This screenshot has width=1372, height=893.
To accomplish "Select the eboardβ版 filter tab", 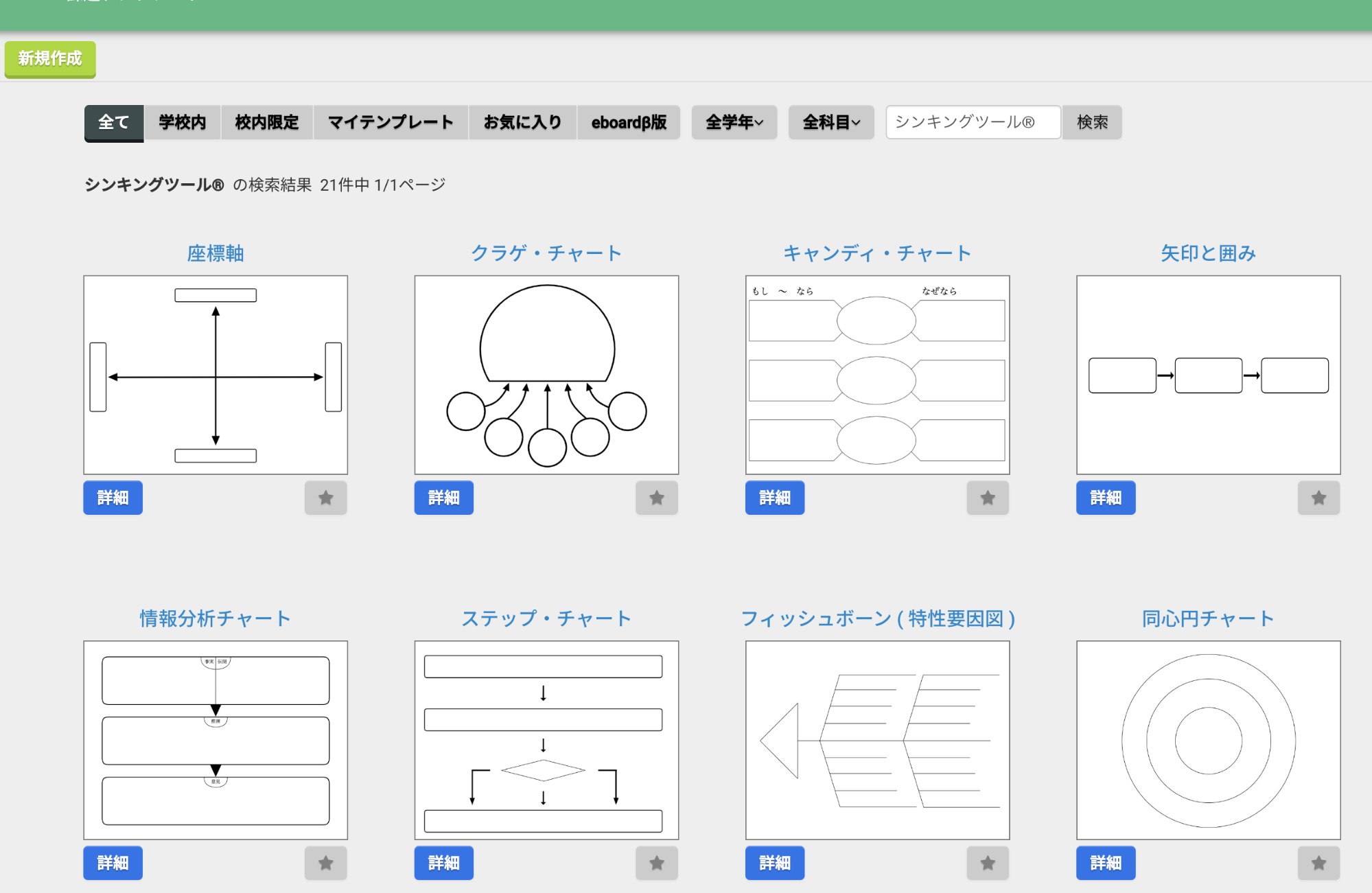I will click(x=629, y=122).
